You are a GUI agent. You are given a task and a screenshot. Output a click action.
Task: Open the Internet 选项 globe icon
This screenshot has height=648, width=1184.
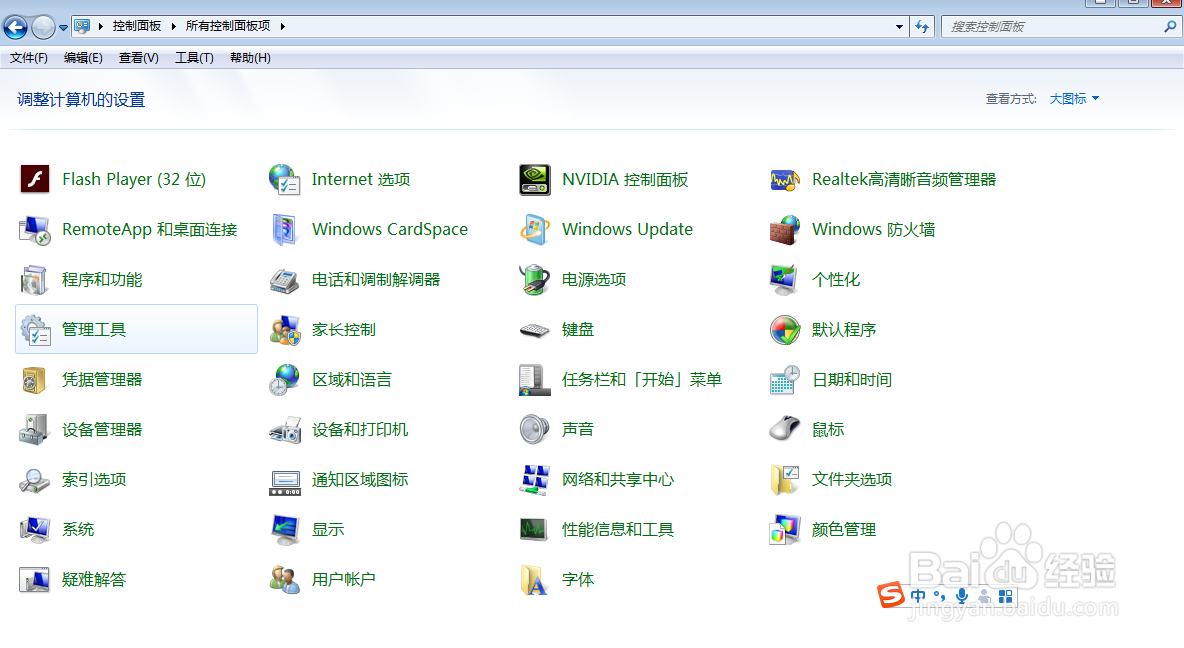pos(285,180)
